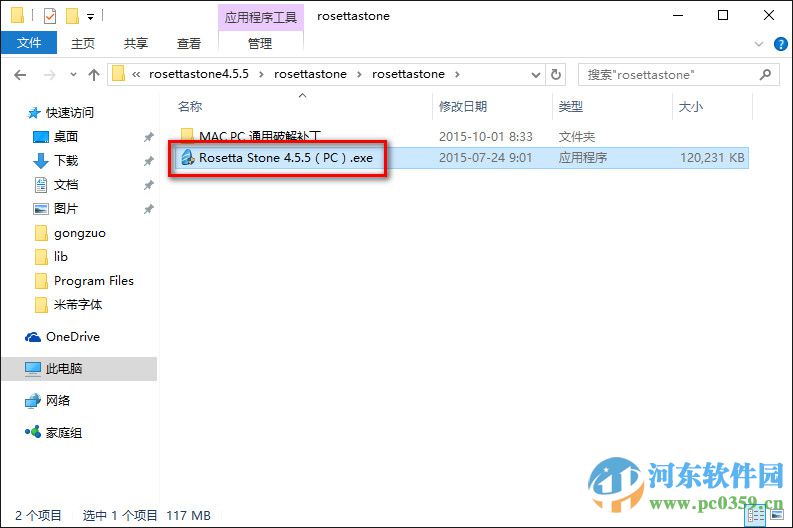
Task: Open the lib folder in the sidebar
Action: tap(61, 256)
